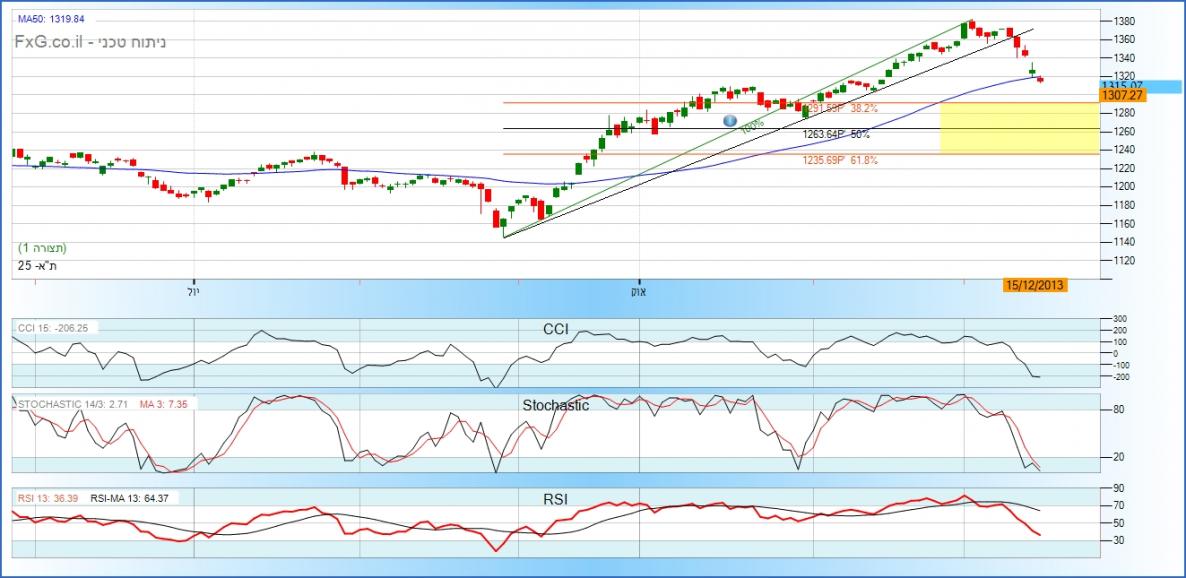Click the CCI panel title
Image resolution: width=1186 pixels, height=578 pixels.
pyautogui.click(x=557, y=328)
